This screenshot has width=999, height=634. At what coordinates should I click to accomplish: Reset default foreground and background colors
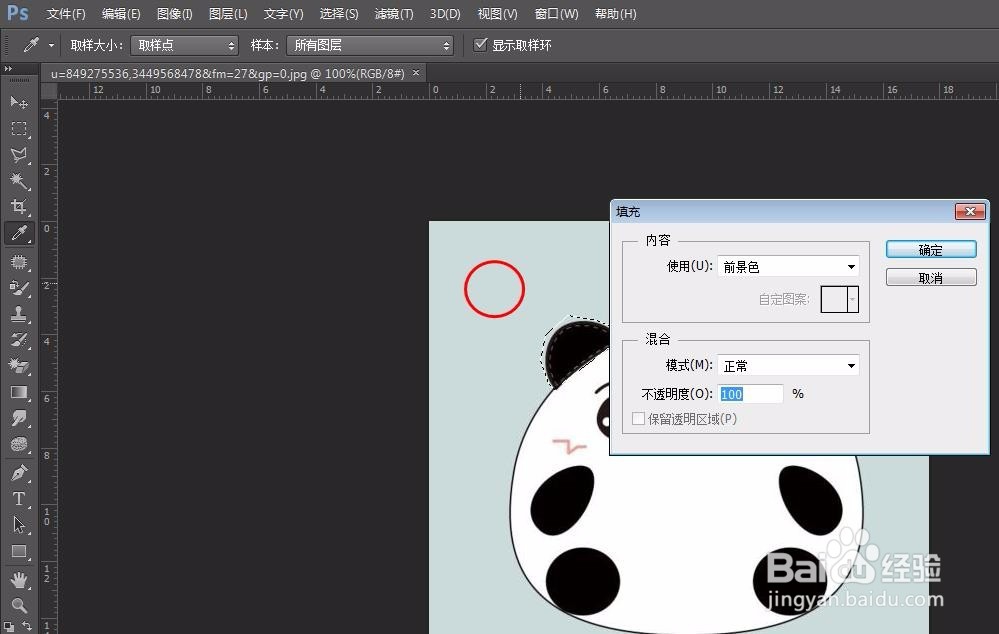pyautogui.click(x=9, y=627)
